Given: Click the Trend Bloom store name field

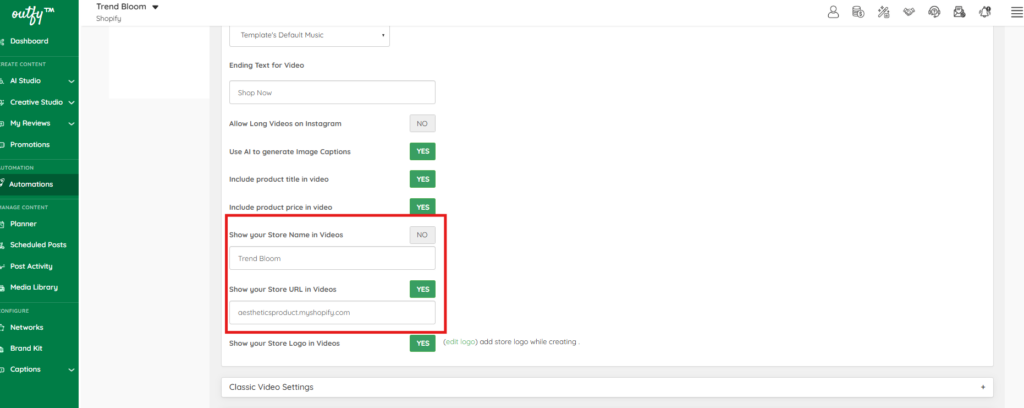Looking at the screenshot, I should [x=332, y=259].
